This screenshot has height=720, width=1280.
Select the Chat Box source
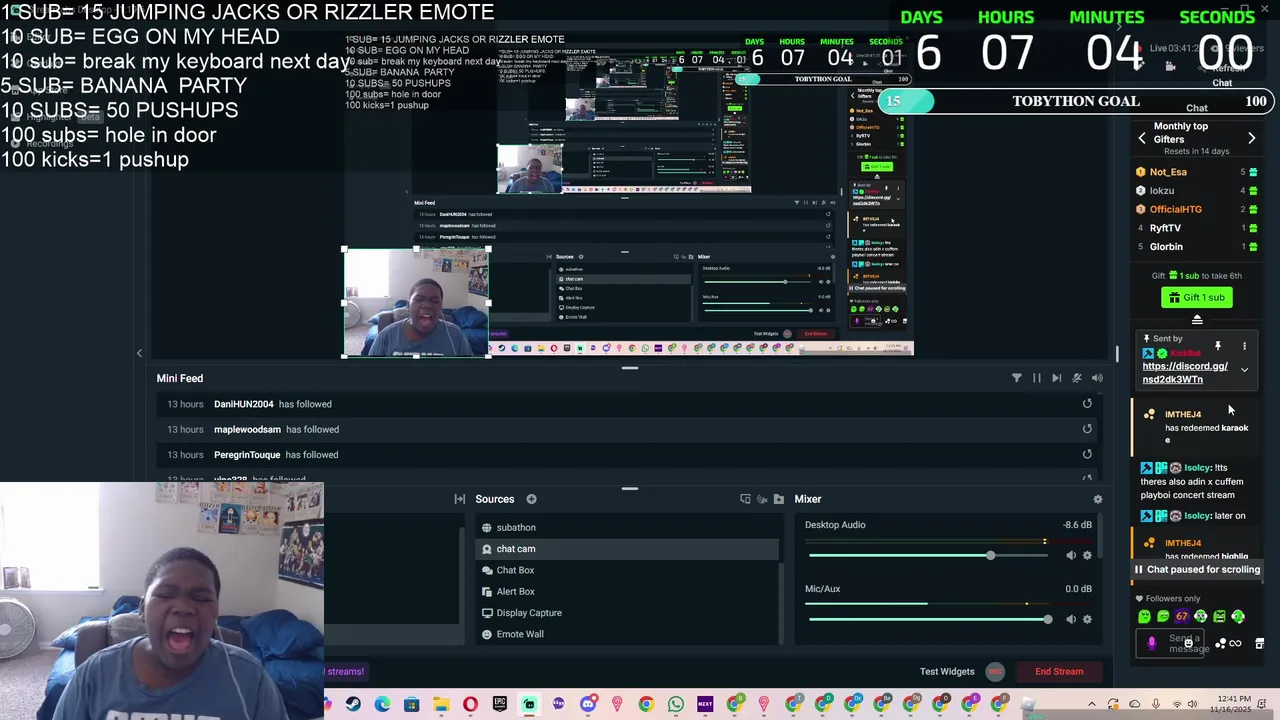click(x=627, y=570)
